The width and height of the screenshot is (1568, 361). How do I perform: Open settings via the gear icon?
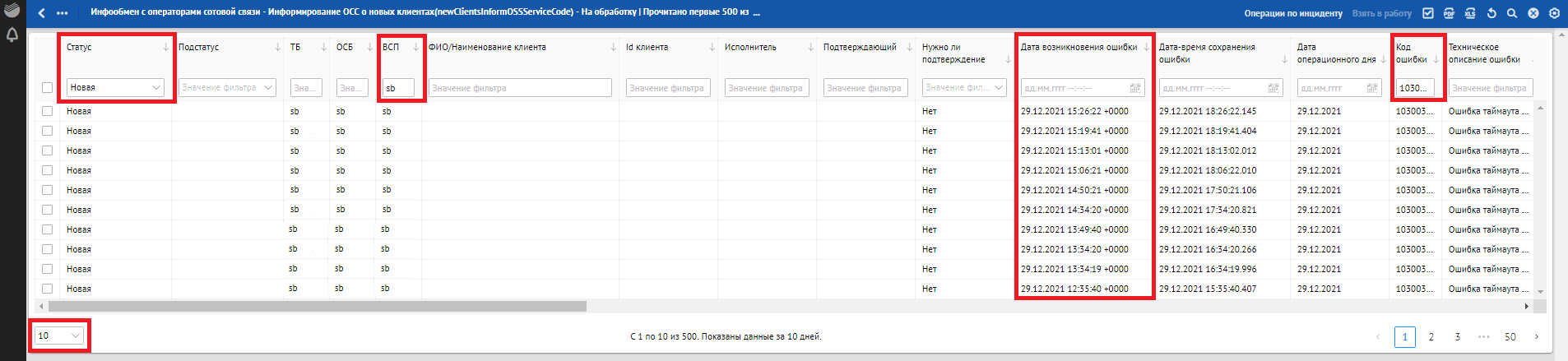coord(1554,13)
